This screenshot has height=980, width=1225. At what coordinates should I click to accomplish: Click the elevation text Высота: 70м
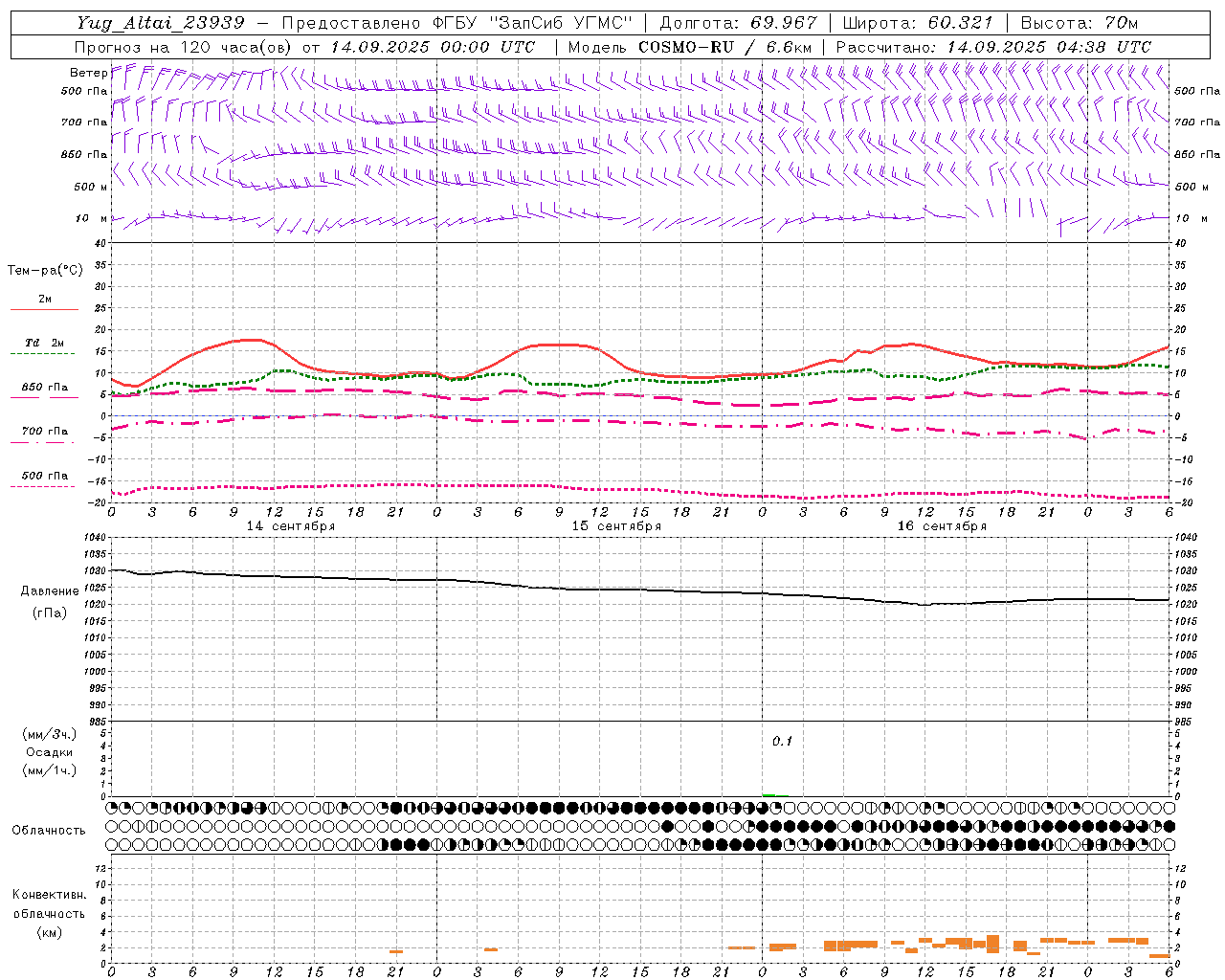(x=1079, y=23)
